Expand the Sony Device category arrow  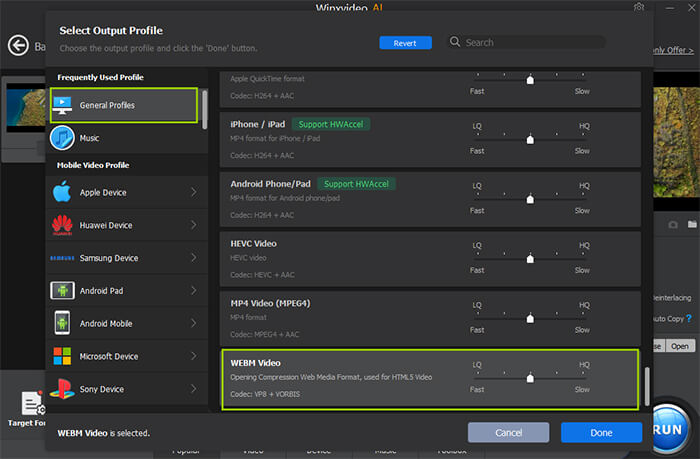pos(194,389)
